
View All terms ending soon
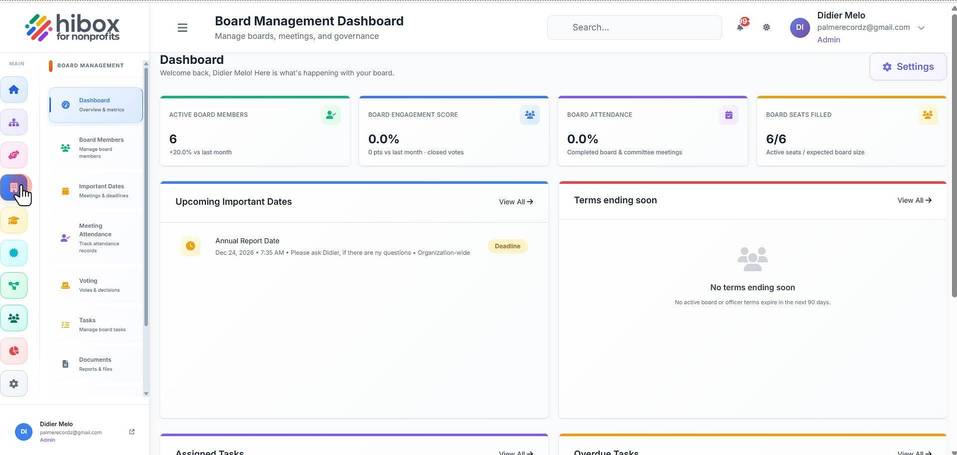coord(914,200)
